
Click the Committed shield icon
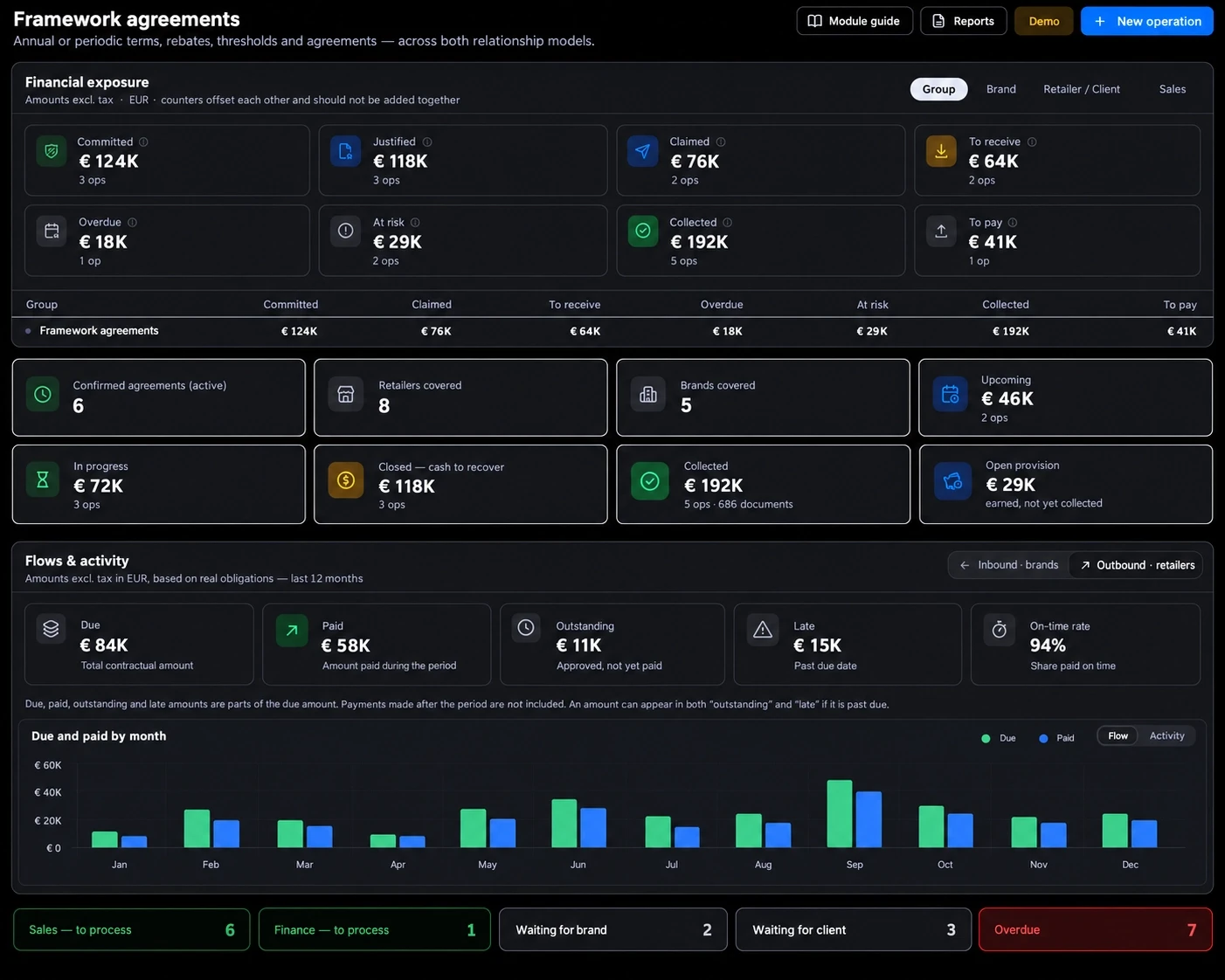tap(52, 151)
